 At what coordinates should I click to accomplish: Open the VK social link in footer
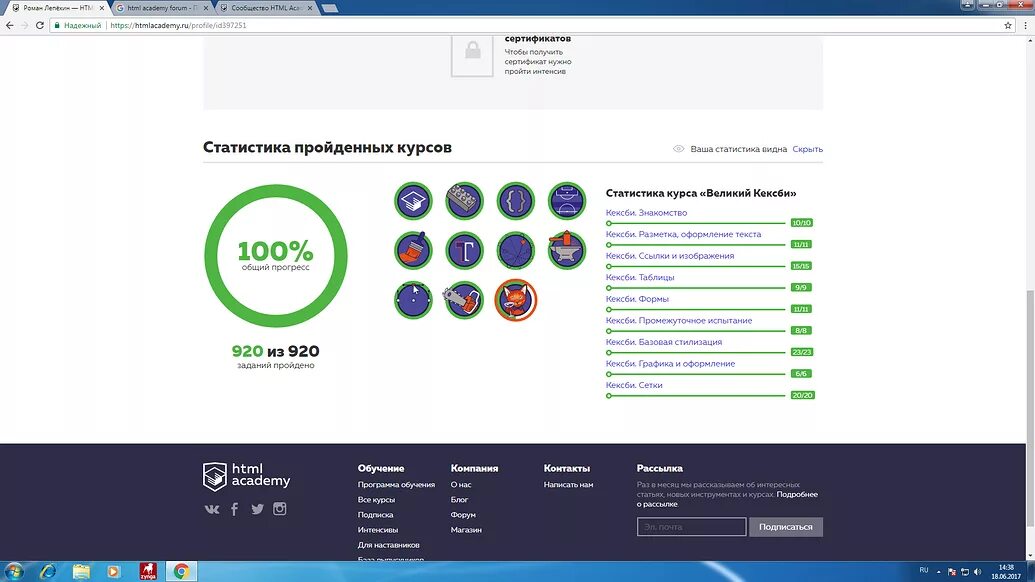(212, 509)
